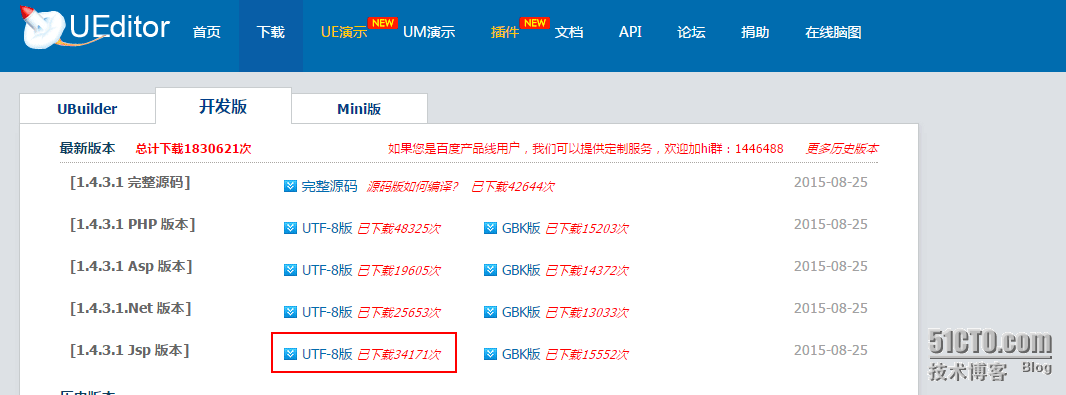Click the 总计下载1830621次 text
1066x395 pixels.
194,149
